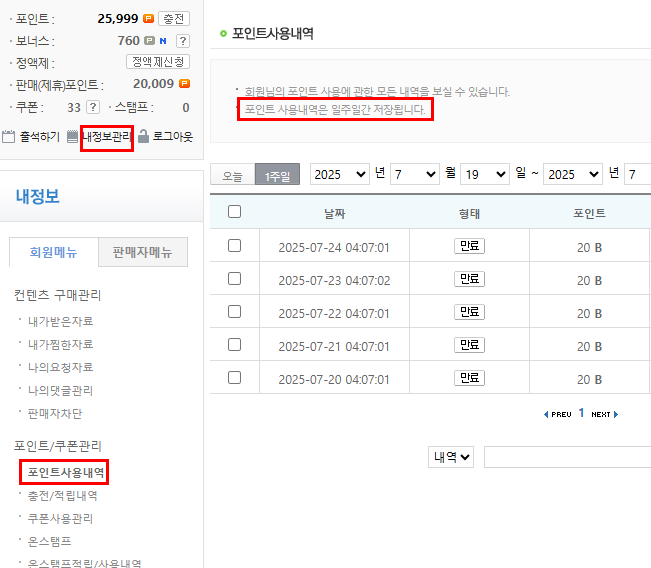The image size is (651, 568).
Task: Click the padlock icon beside 로그아웃
Action: tap(143, 136)
